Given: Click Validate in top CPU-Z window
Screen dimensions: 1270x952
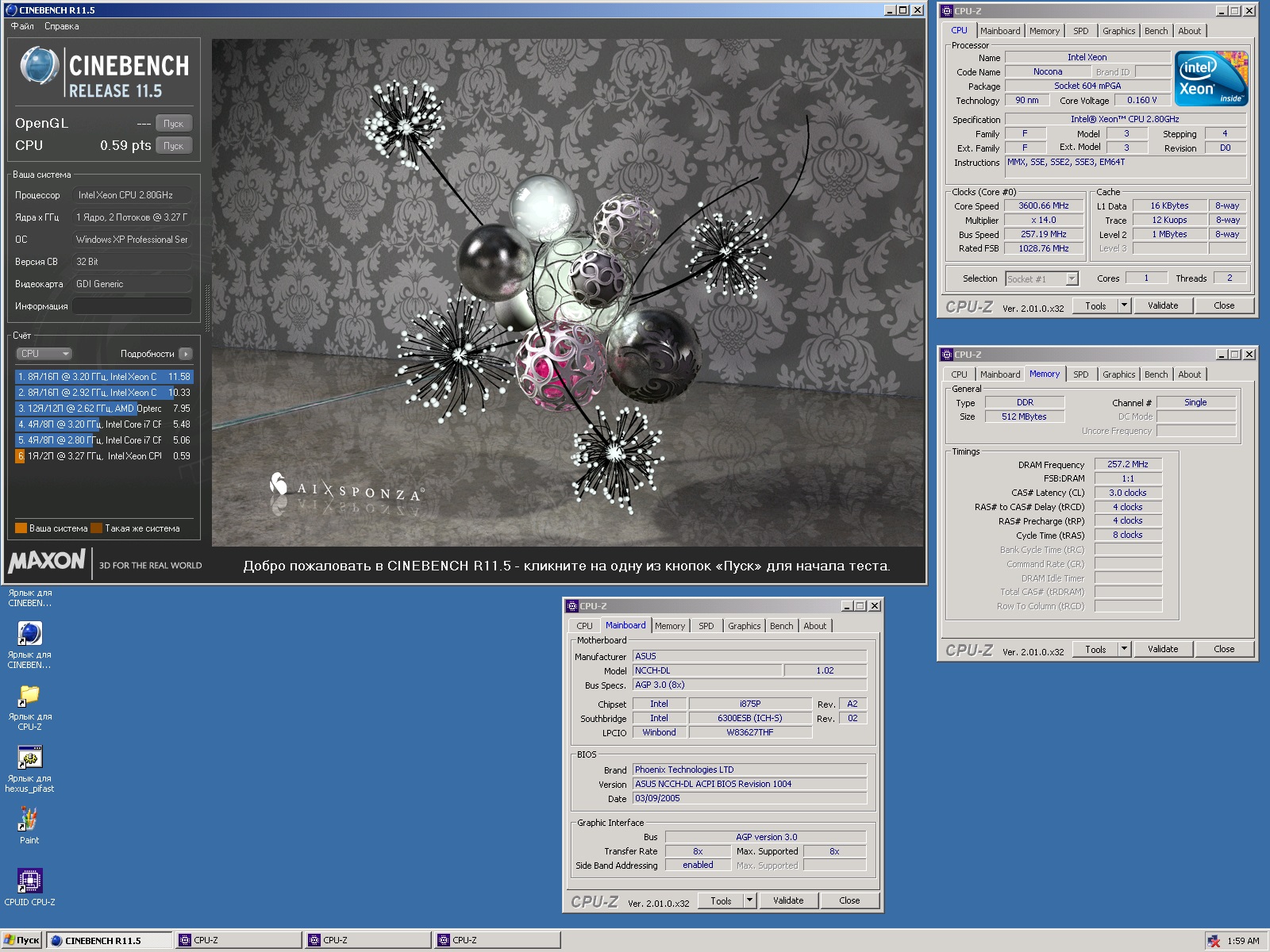Looking at the screenshot, I should 1163,305.
